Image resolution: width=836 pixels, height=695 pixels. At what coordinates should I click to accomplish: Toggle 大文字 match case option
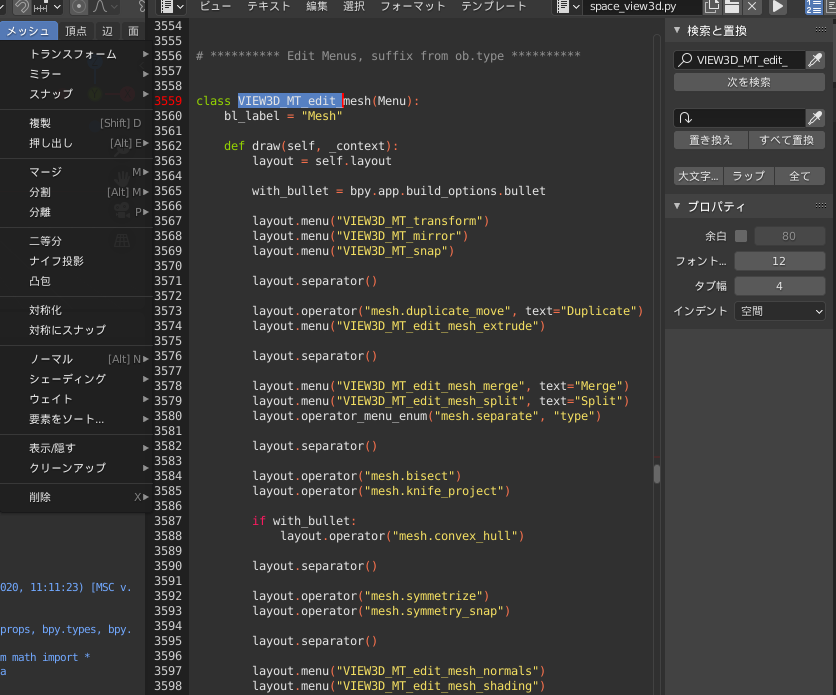698,176
